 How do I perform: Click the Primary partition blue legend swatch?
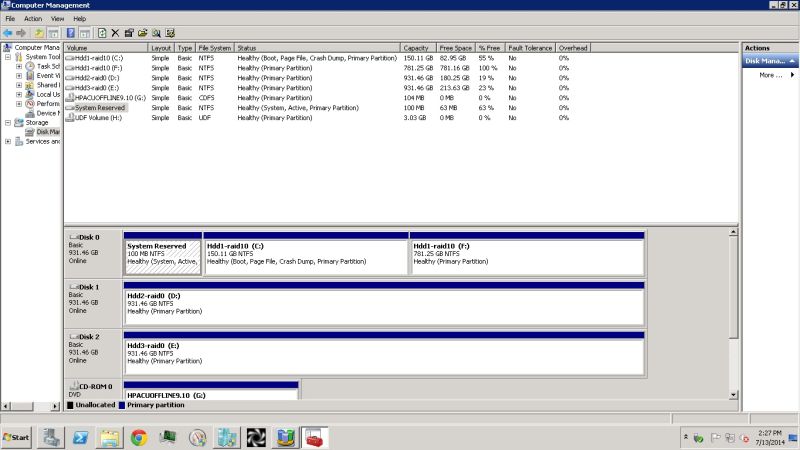tap(122, 405)
